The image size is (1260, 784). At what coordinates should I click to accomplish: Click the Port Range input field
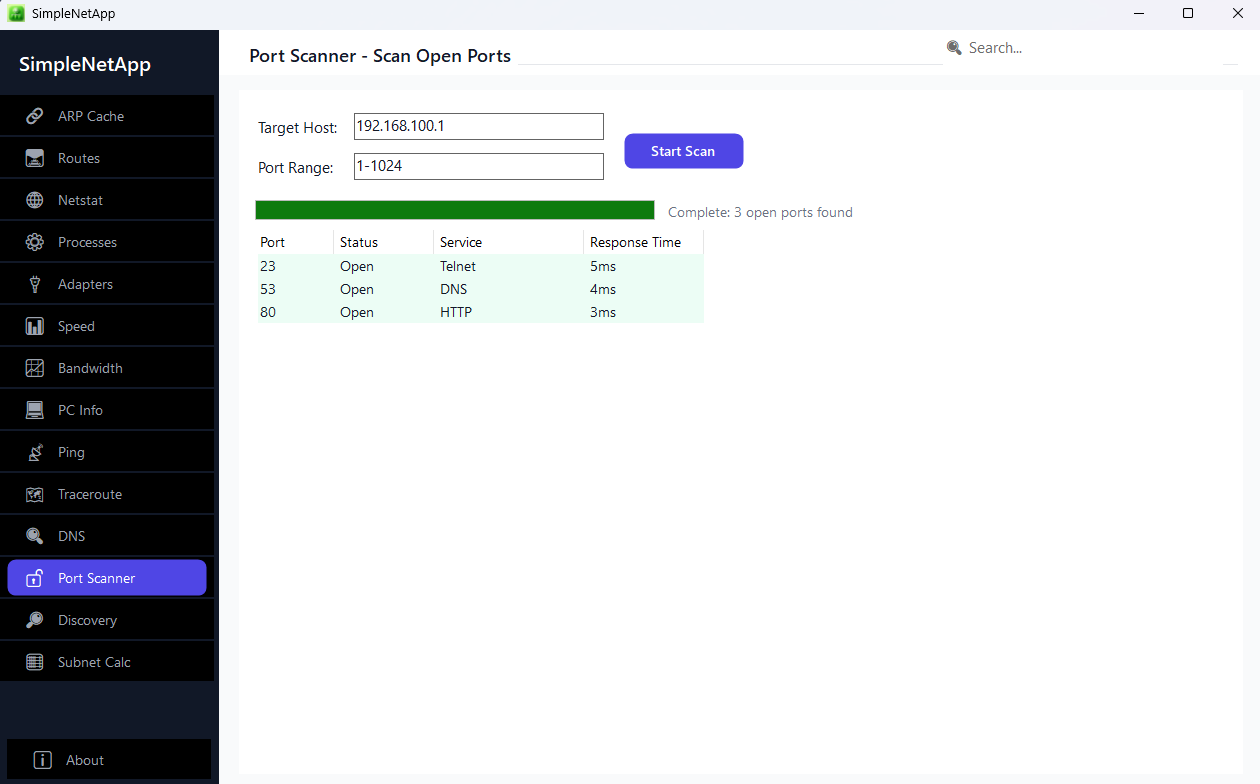(479, 166)
